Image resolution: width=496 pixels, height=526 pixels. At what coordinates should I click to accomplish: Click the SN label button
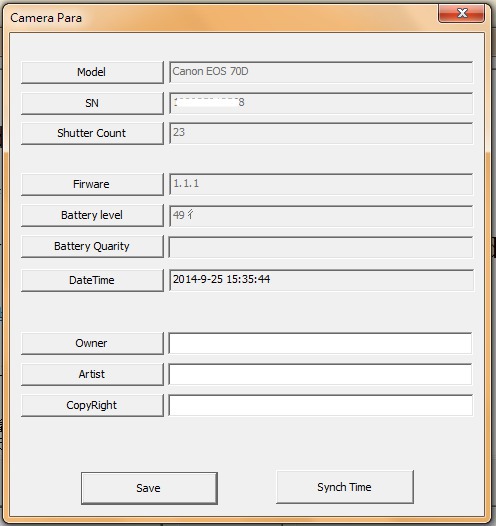tap(92, 103)
